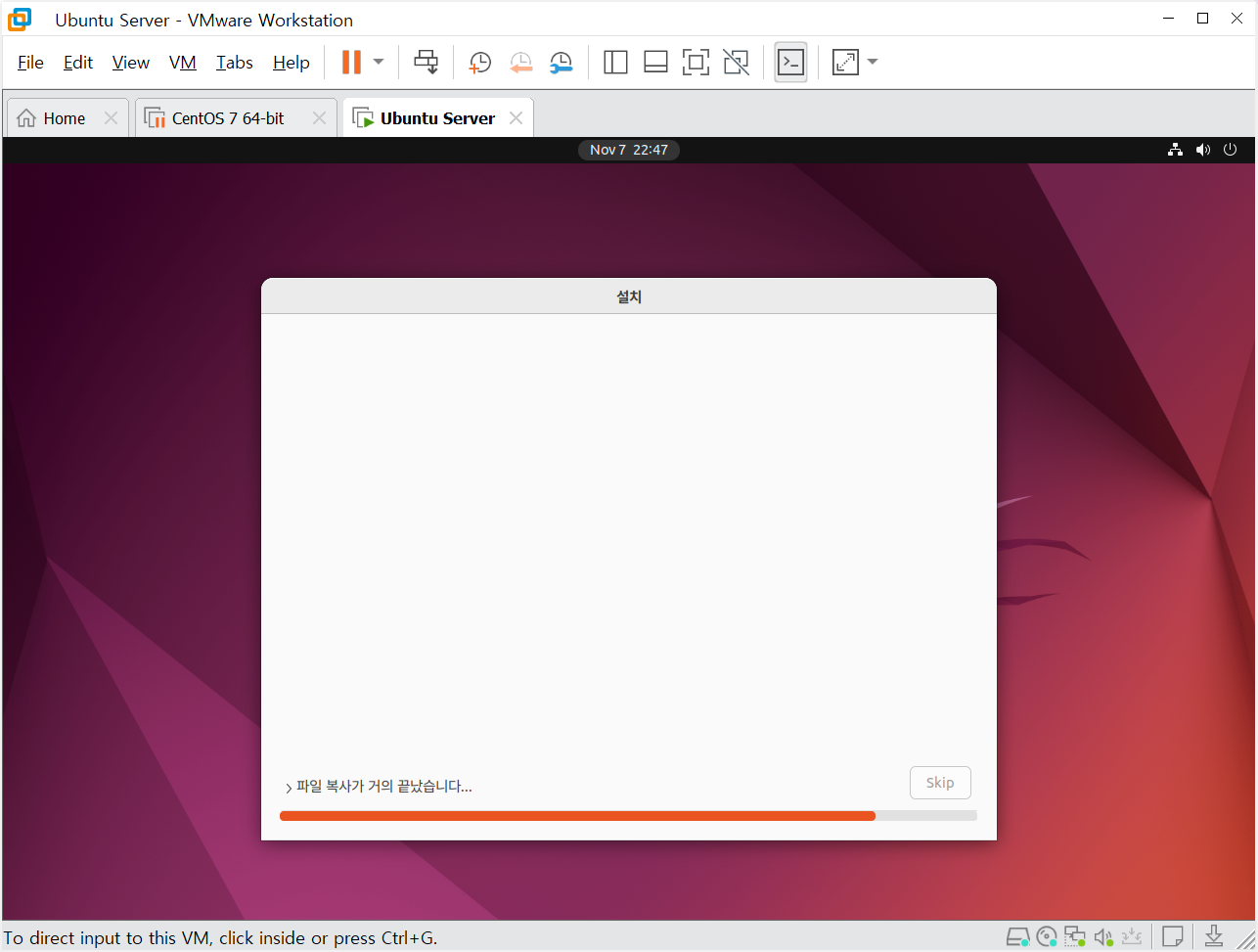Click the Send Ctrl+Alt+Del toolbar icon
This screenshot has height=952, width=1258.
pos(426,62)
